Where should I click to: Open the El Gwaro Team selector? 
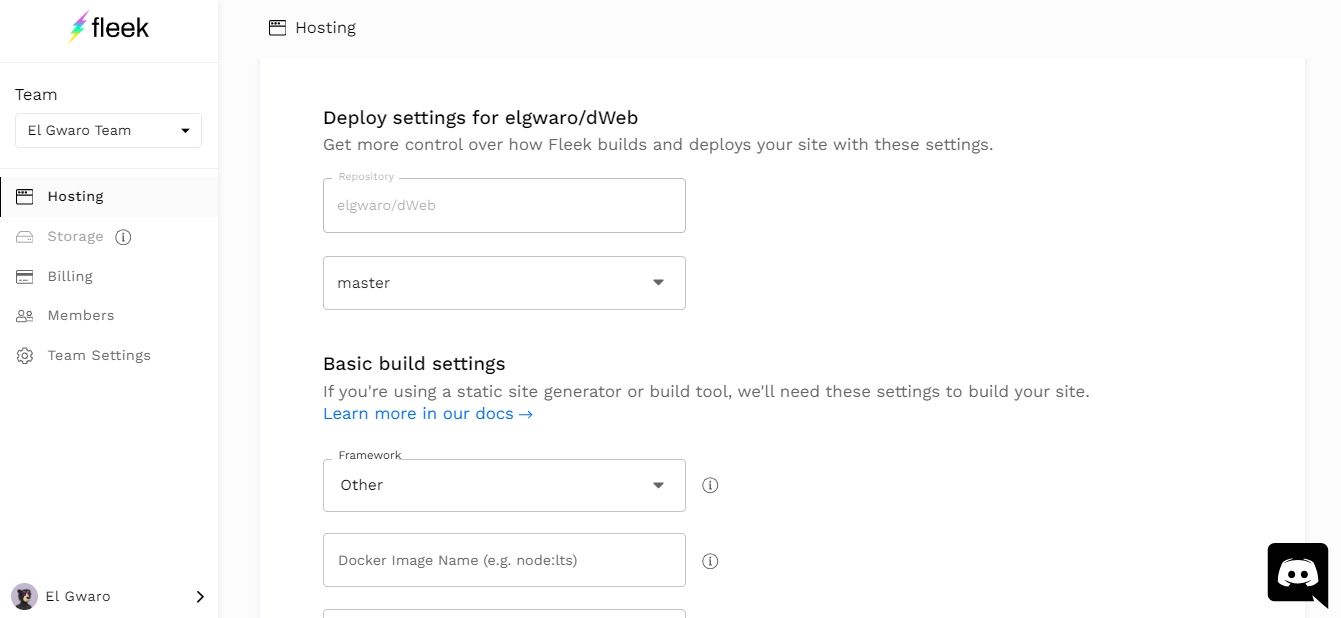(107, 130)
